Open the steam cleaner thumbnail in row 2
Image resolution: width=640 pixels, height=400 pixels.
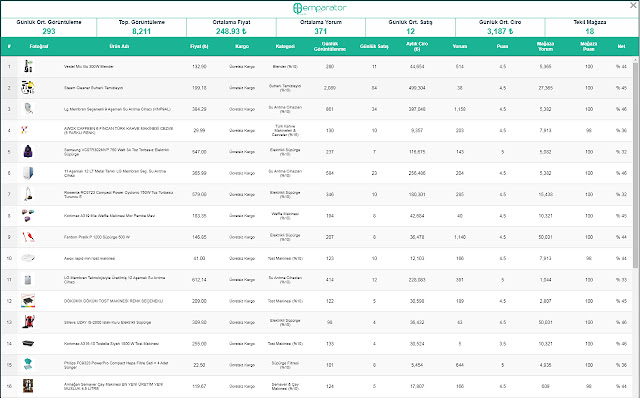click(x=28, y=87)
